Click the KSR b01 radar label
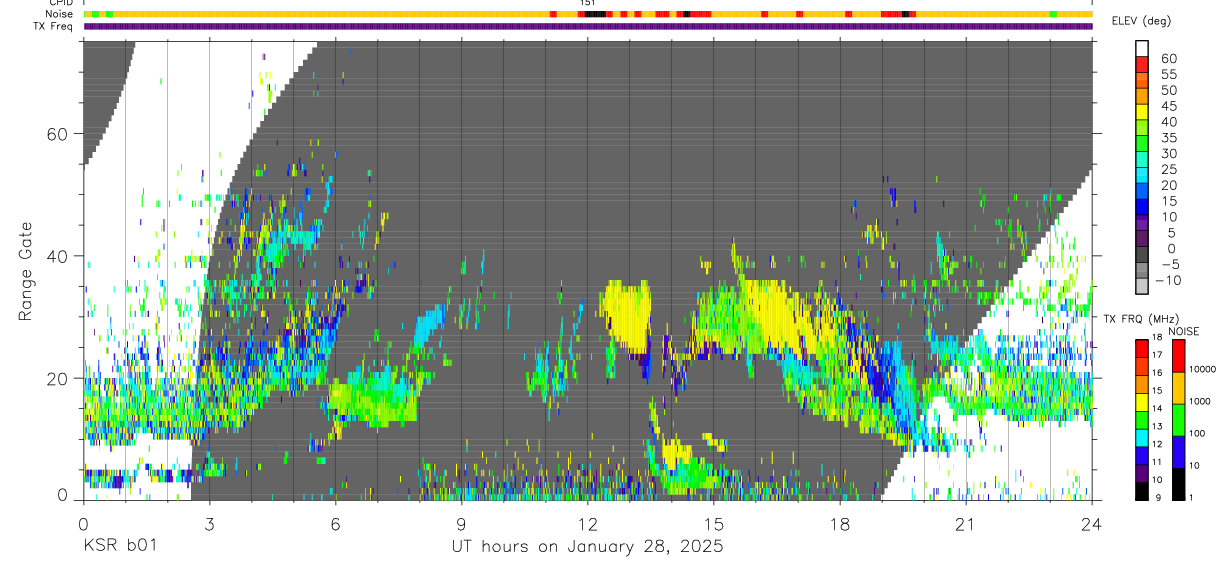Screen dimensions: 1228x567 [119, 547]
